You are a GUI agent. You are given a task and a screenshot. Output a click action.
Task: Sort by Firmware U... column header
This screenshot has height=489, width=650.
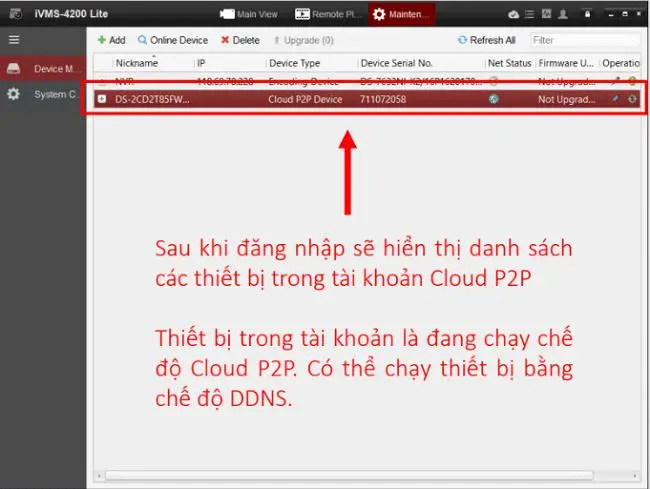pos(568,63)
